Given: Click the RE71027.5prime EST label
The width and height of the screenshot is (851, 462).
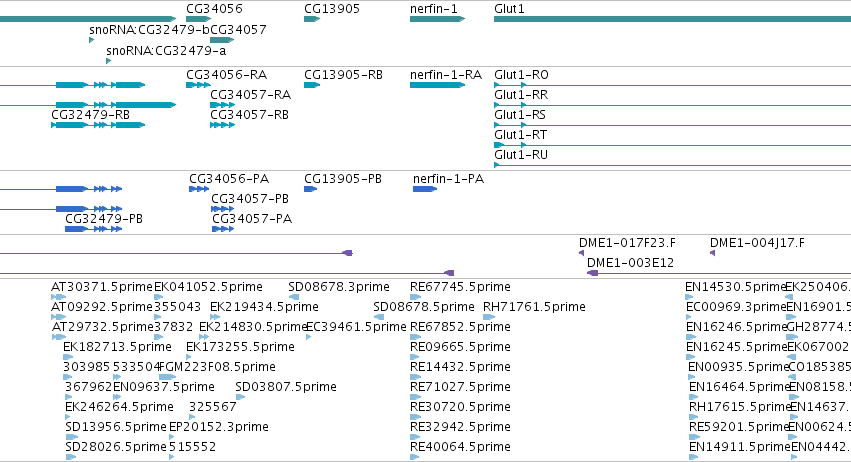Looking at the screenshot, I should [x=460, y=387].
